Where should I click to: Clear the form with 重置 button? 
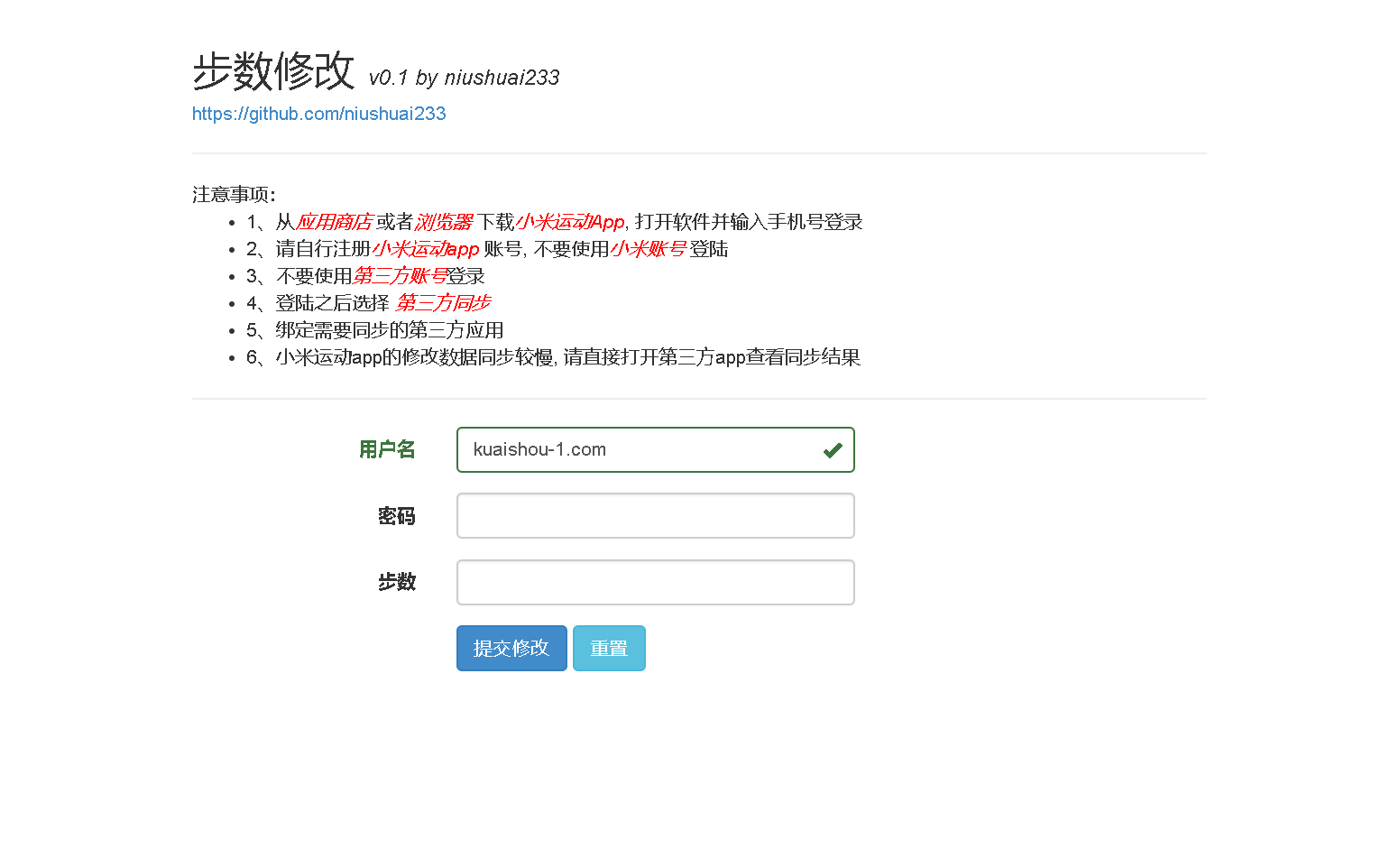click(609, 648)
